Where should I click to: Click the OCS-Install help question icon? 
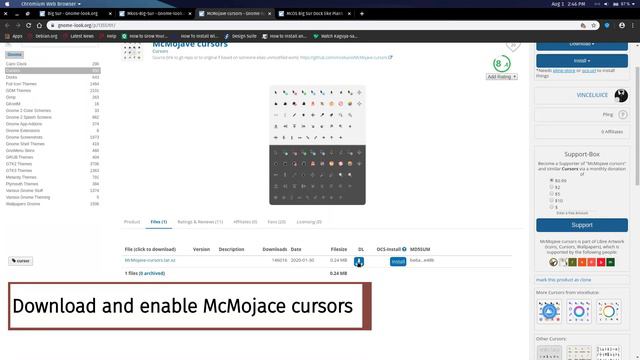[404, 249]
